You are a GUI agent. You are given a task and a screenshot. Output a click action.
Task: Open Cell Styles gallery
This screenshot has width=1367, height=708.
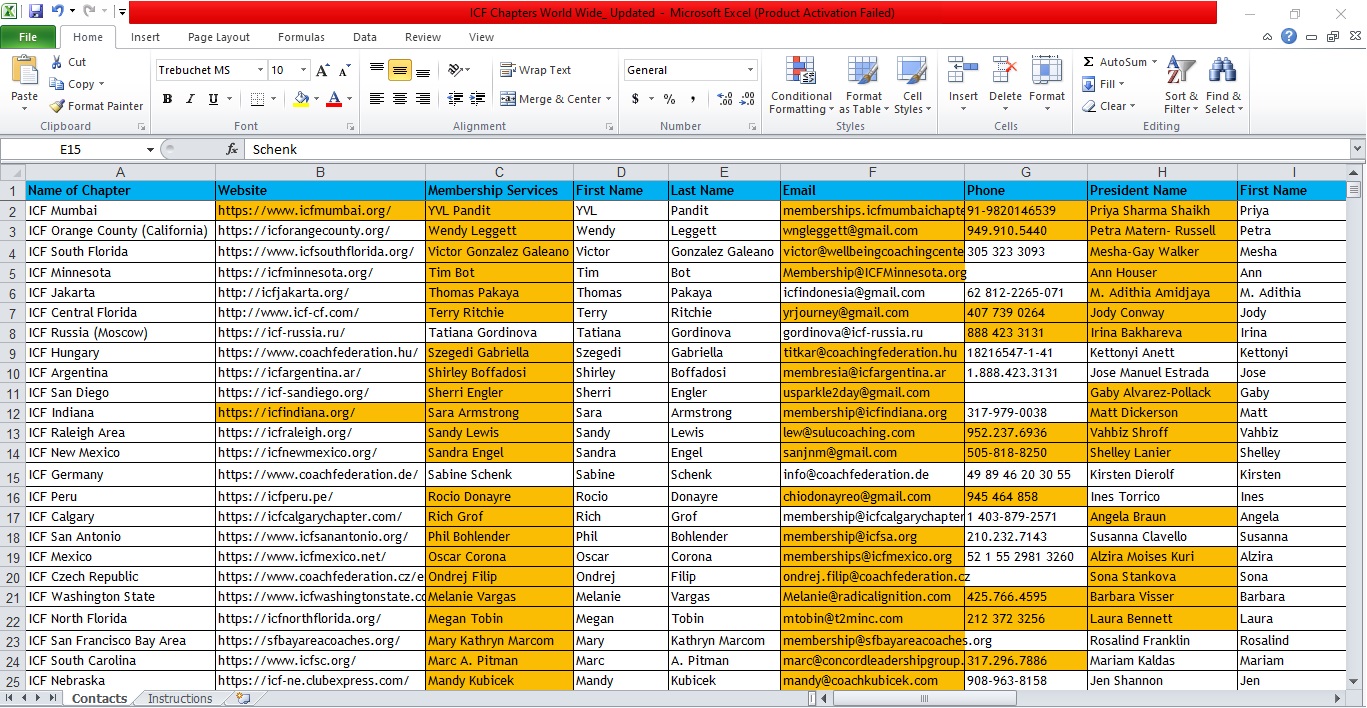tap(912, 86)
